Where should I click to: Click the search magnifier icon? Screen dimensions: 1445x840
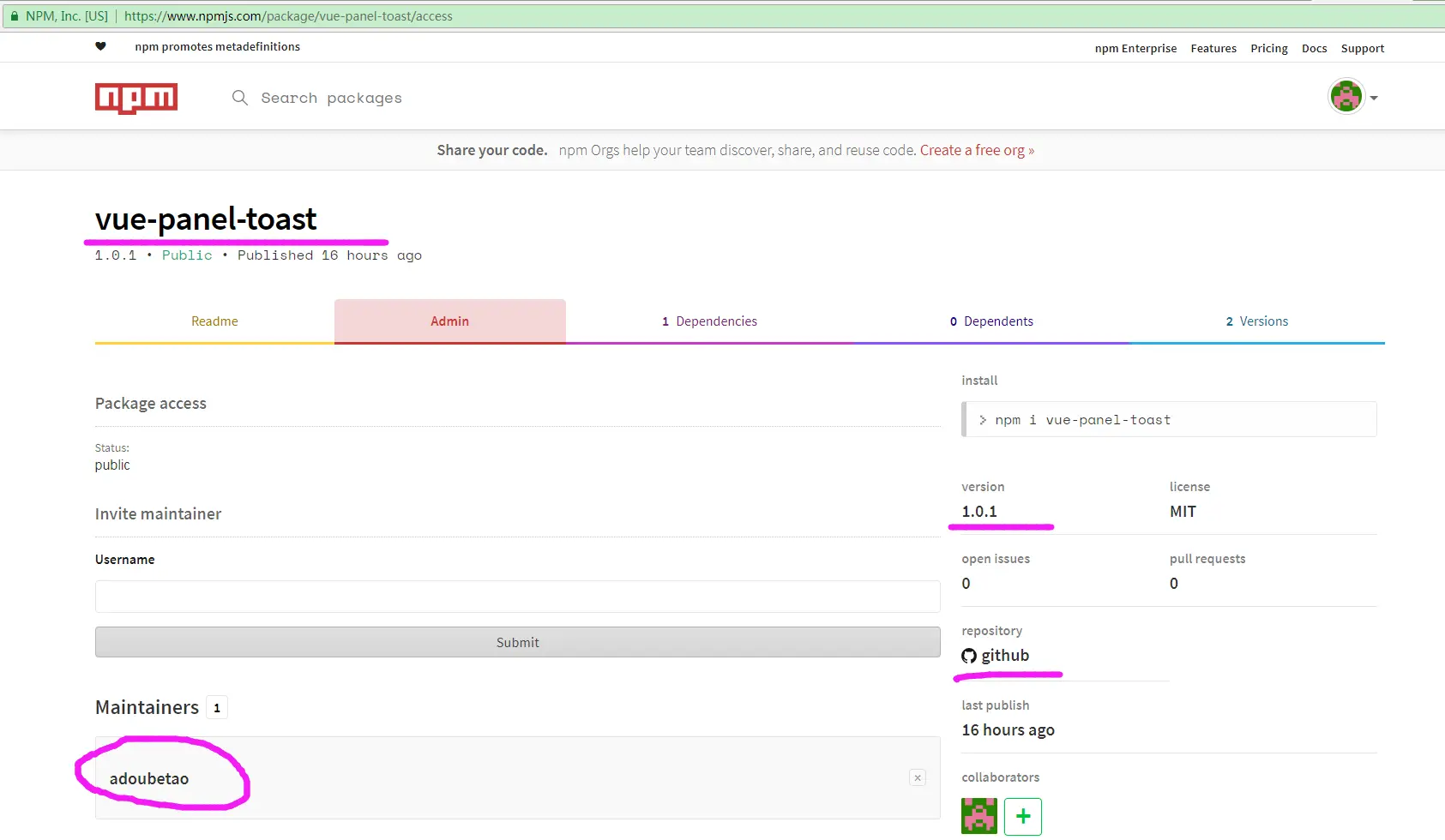pos(240,98)
